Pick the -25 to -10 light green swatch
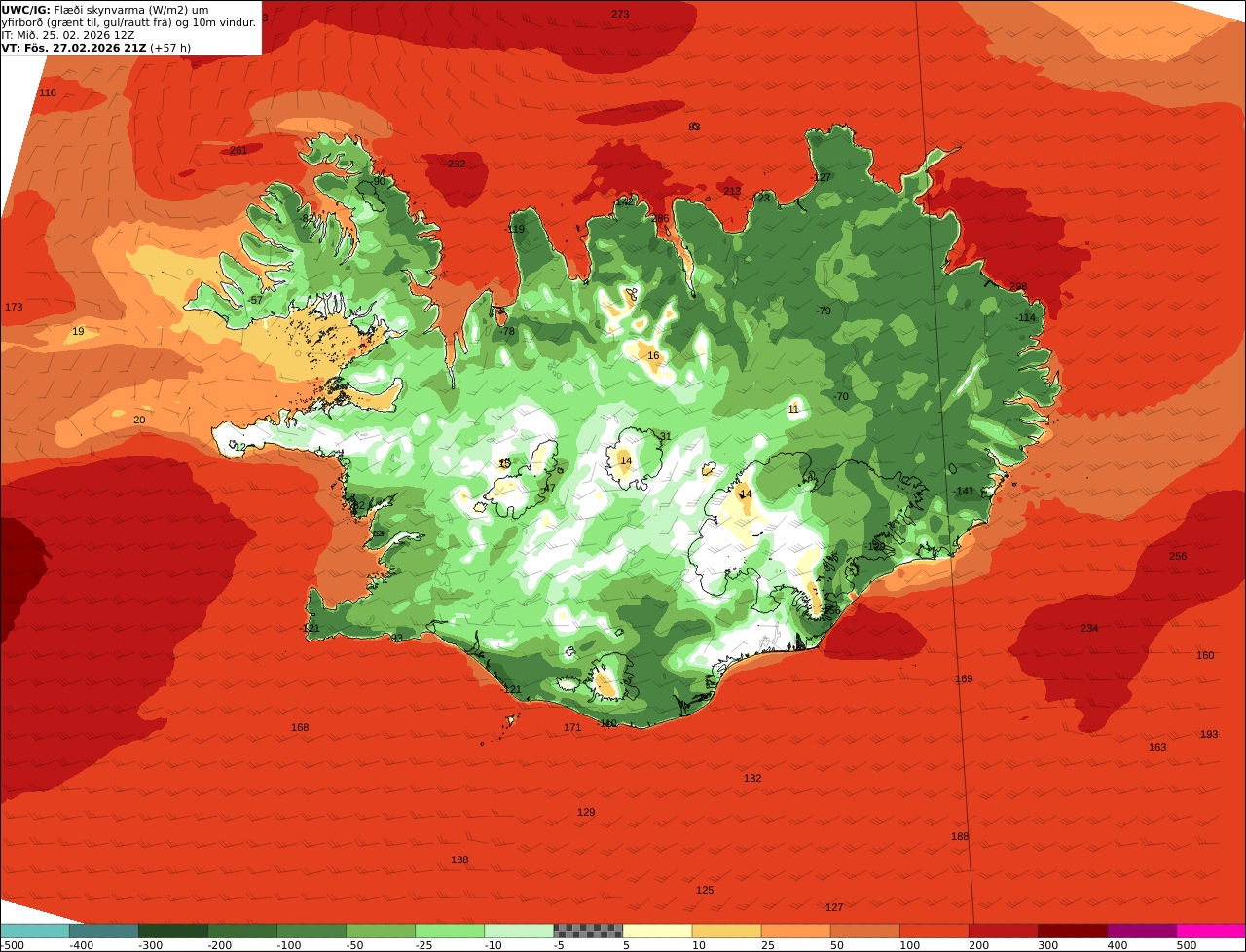The height and width of the screenshot is (952, 1246). click(x=450, y=931)
